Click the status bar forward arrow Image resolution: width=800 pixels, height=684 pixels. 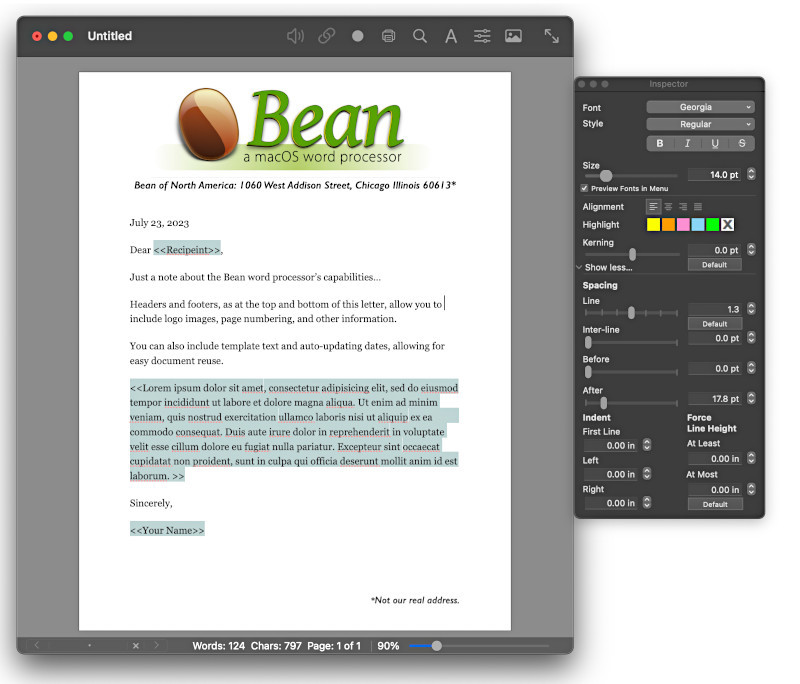[156, 645]
